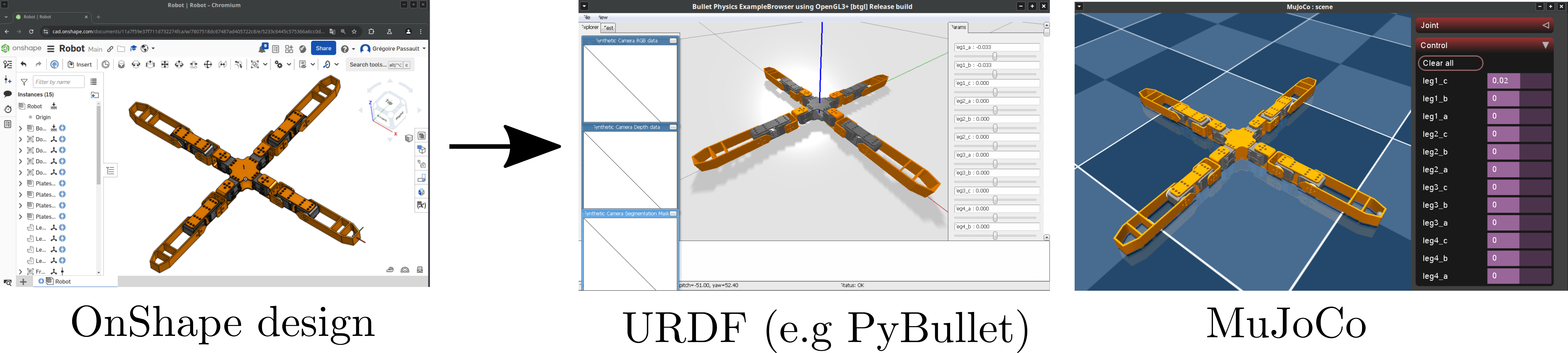Image resolution: width=1568 pixels, height=353 pixels.
Task: Click the App Store grid icon
Action: (289, 49)
